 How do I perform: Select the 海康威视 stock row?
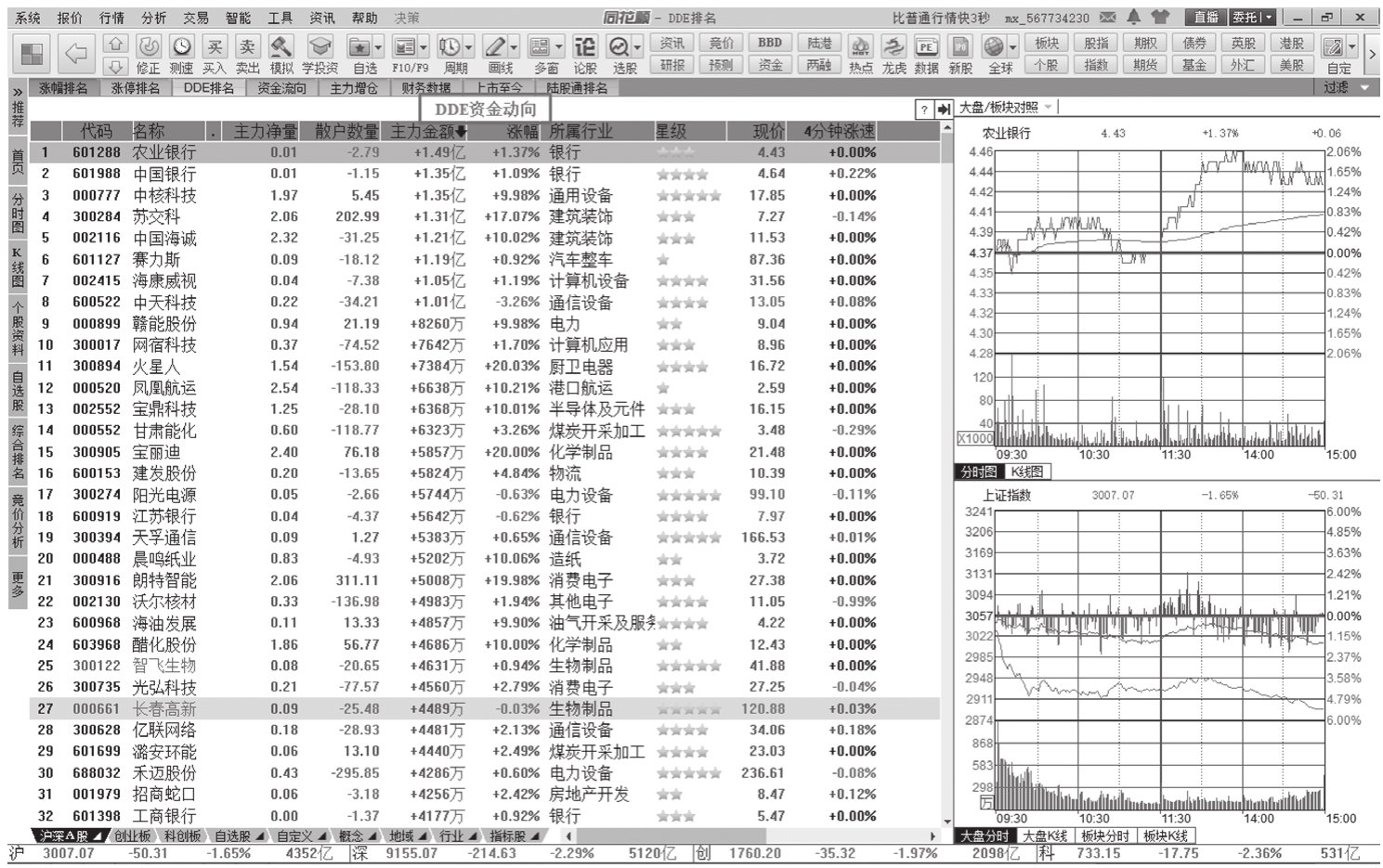coord(484,280)
